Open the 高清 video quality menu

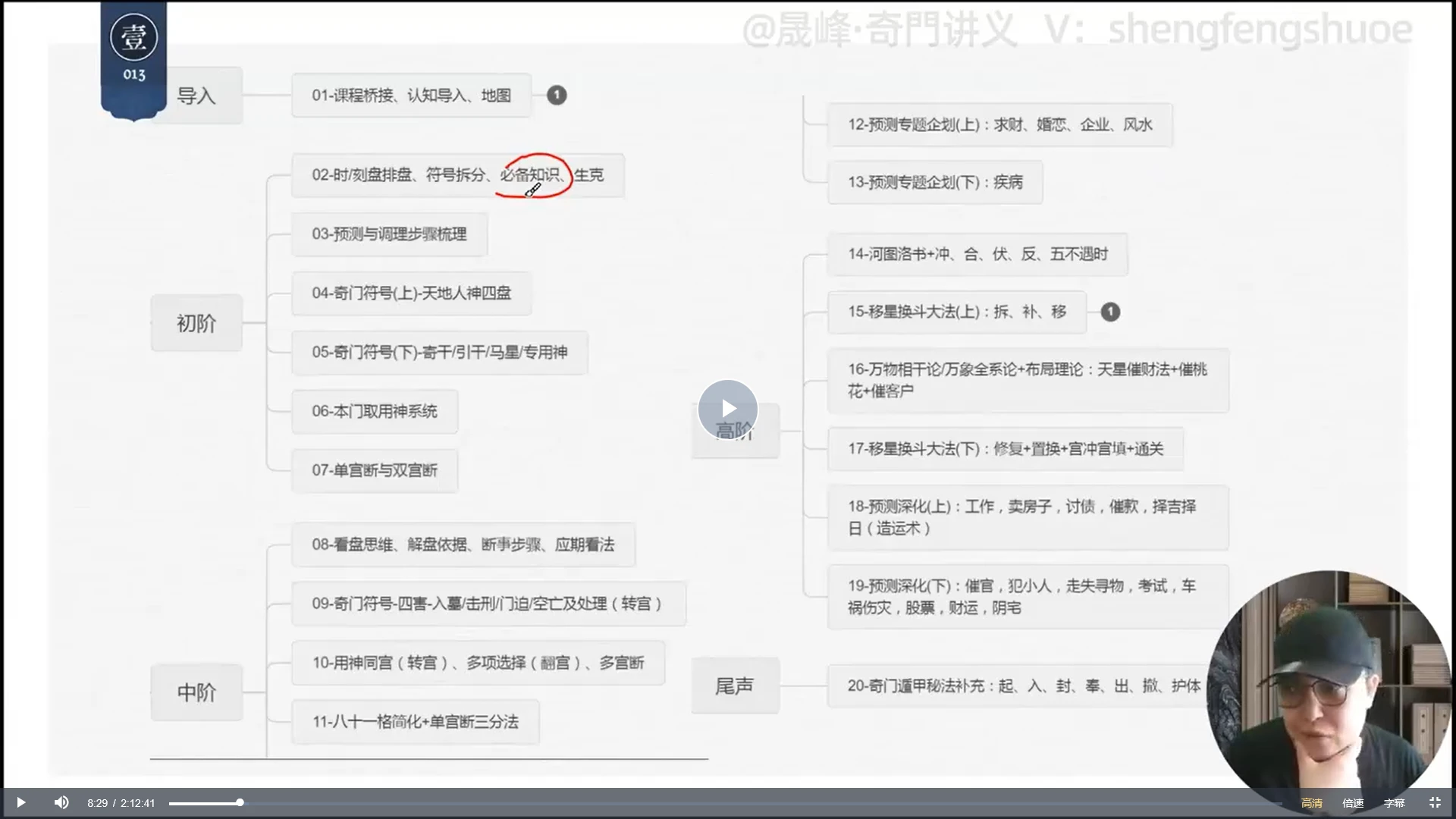(x=1311, y=803)
